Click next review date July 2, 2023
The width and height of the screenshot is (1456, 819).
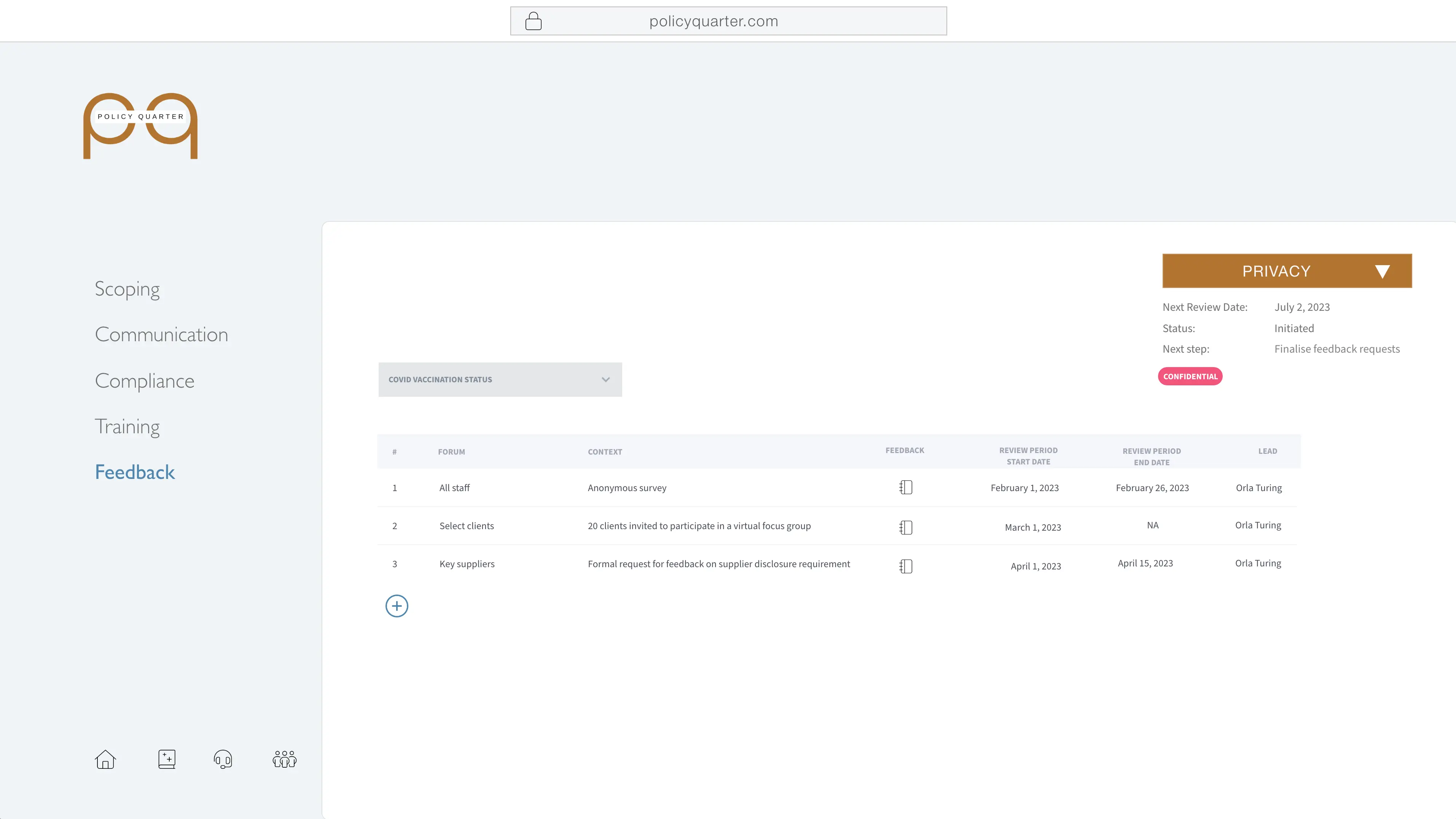point(1302,307)
